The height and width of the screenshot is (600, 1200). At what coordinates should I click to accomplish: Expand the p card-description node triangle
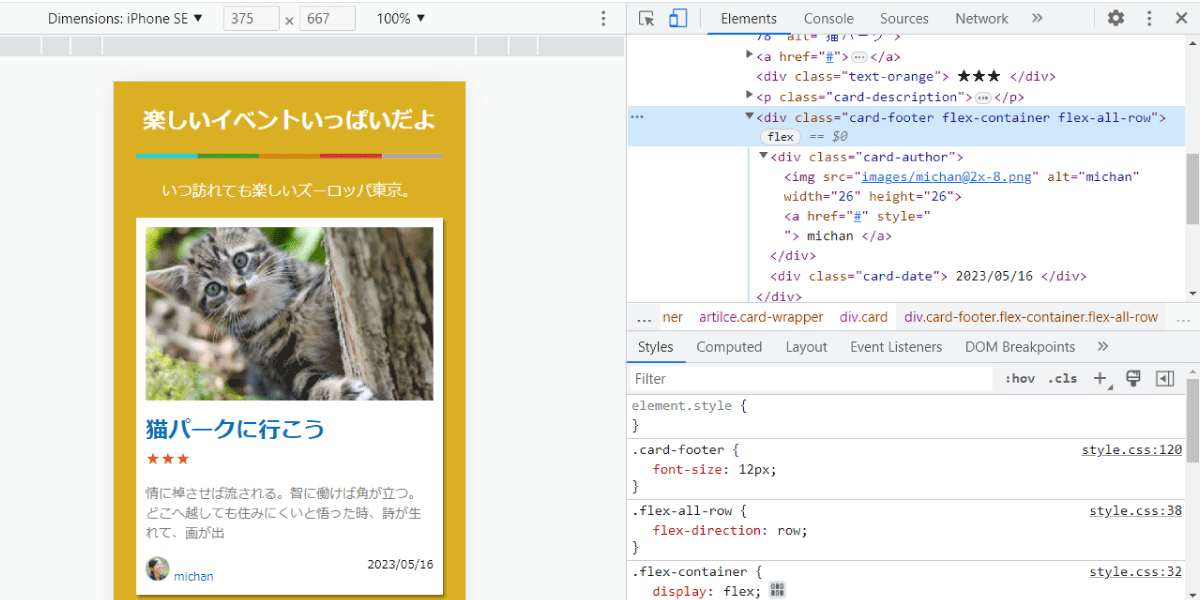point(750,96)
